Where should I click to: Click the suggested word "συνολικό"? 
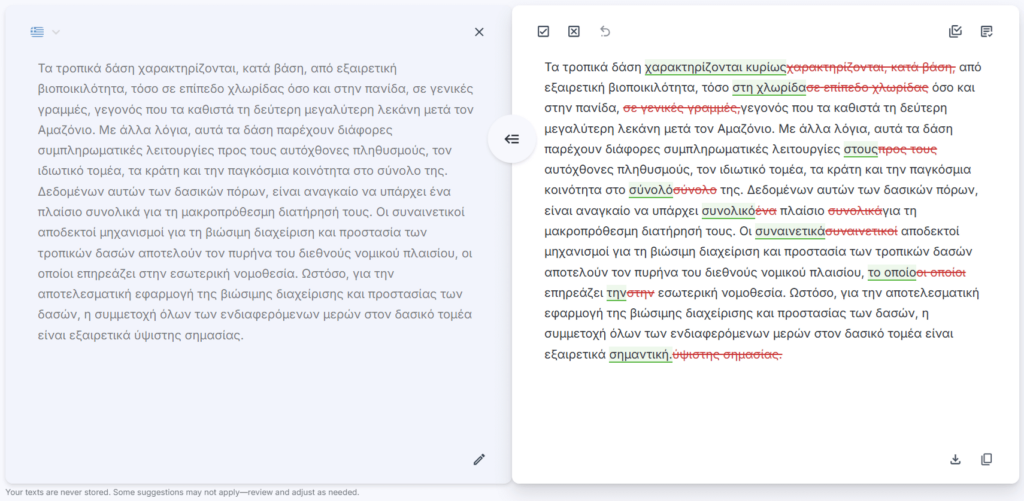(x=727, y=211)
